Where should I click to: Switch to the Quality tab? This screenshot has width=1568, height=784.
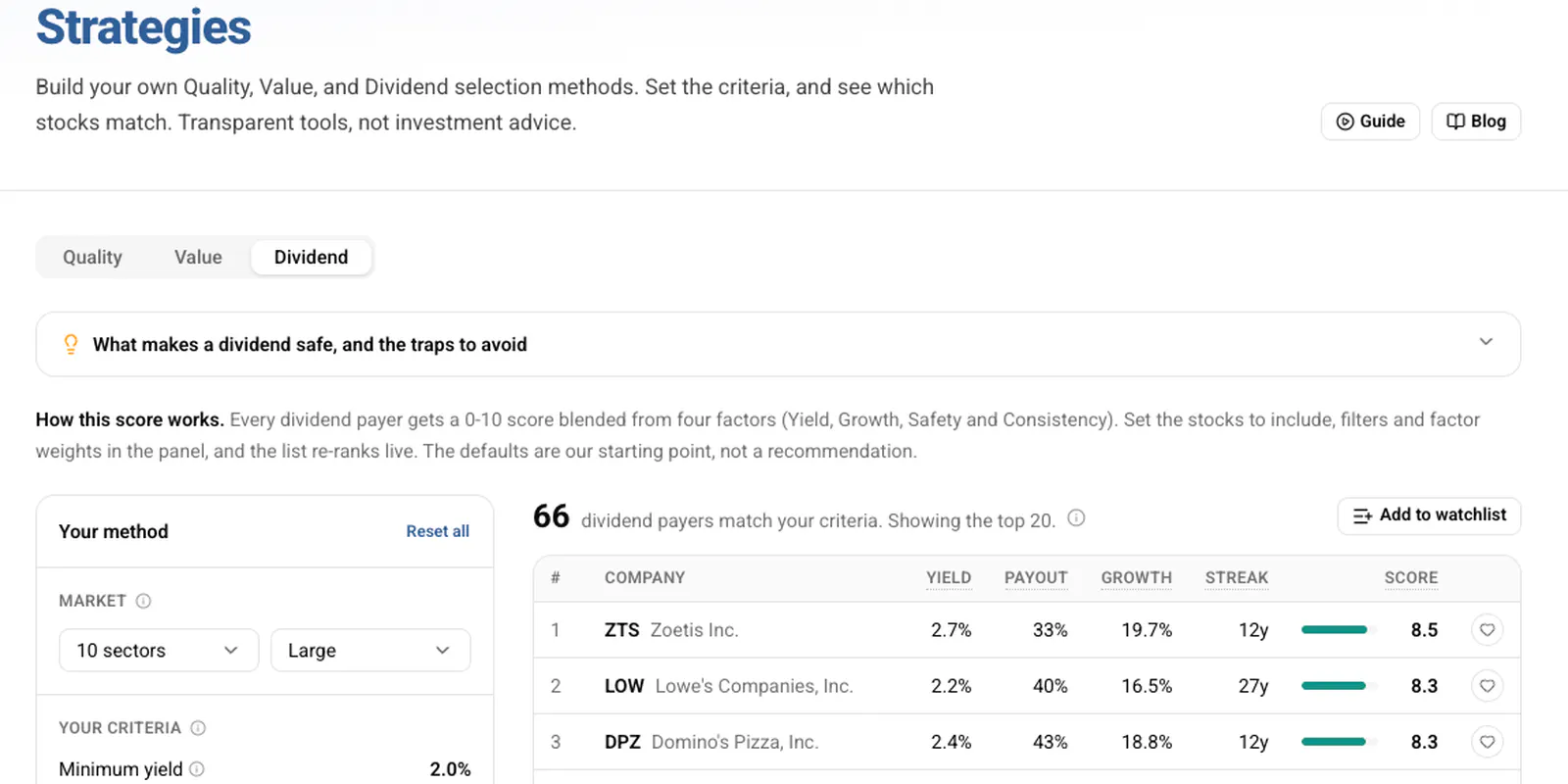(92, 257)
